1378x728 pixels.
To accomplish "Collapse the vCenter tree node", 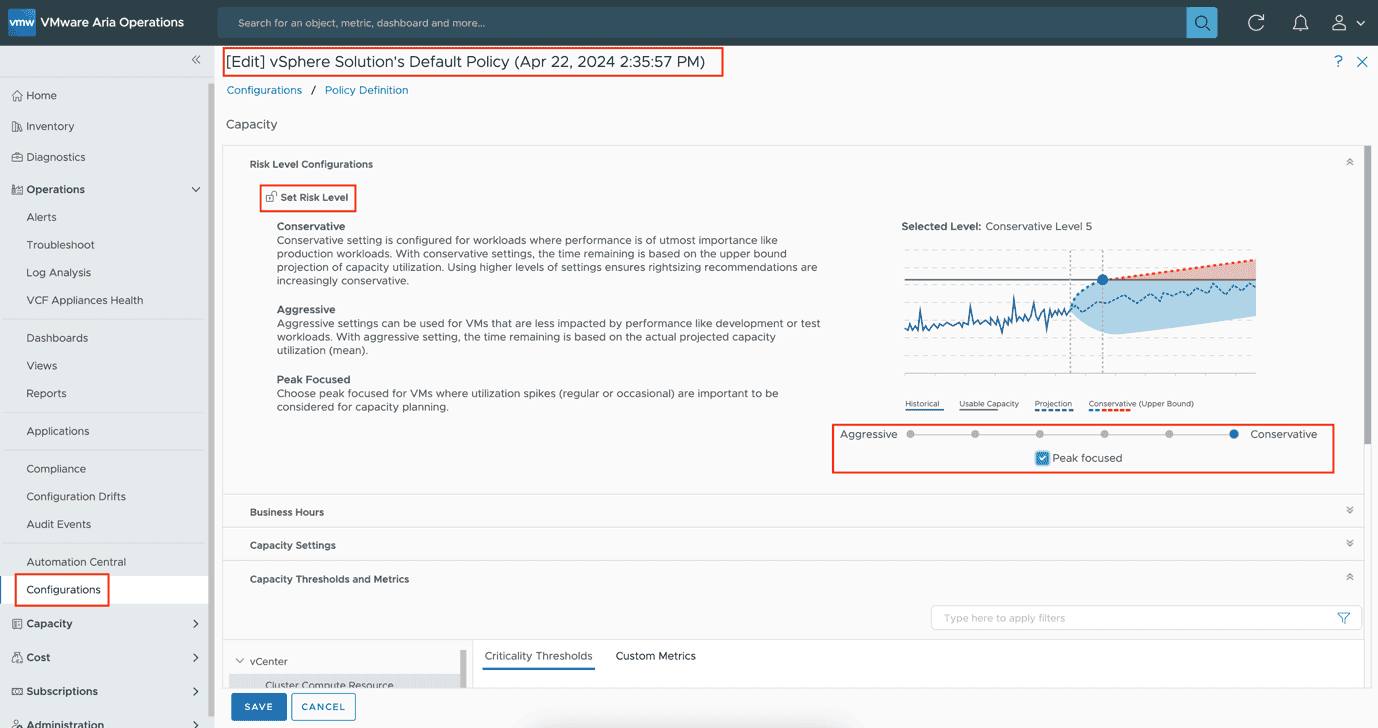I will [x=240, y=661].
